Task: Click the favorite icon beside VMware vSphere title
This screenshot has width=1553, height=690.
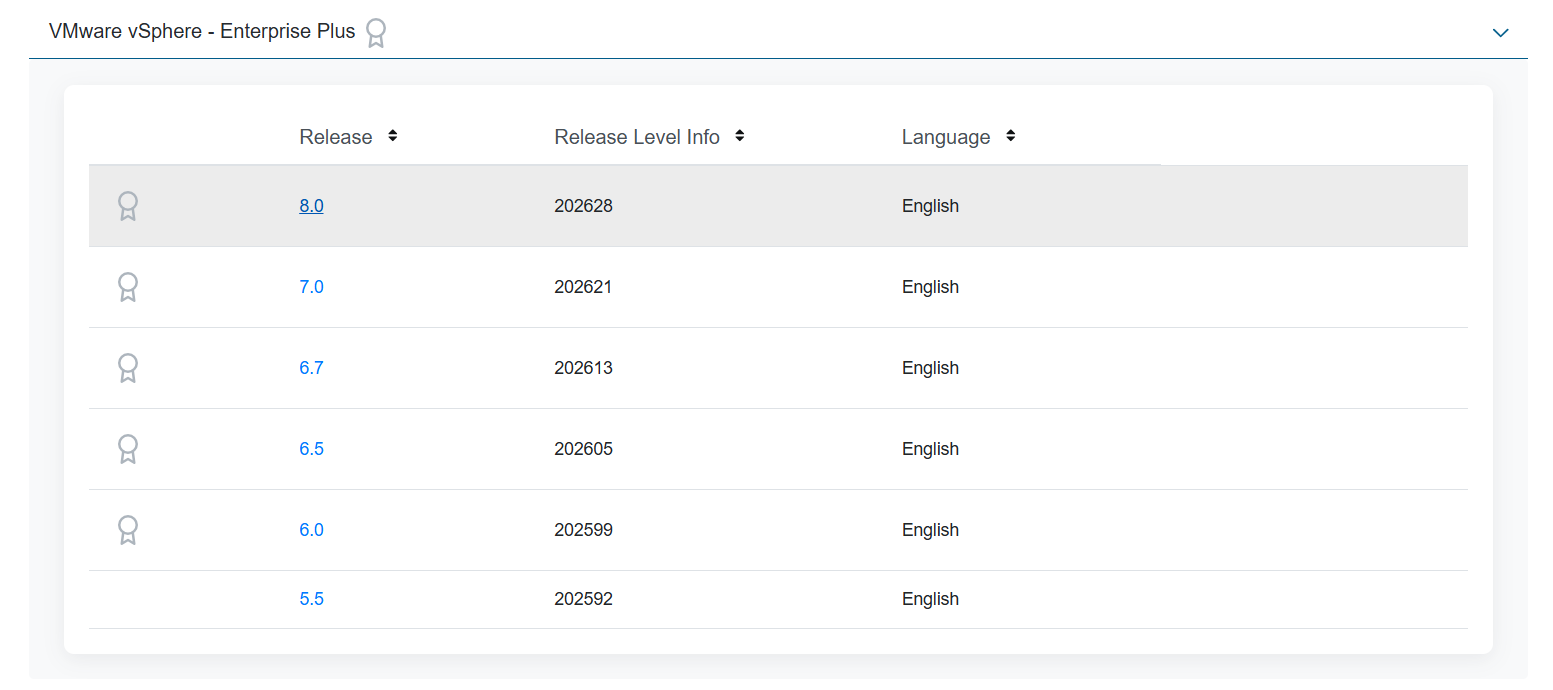Action: [x=376, y=33]
